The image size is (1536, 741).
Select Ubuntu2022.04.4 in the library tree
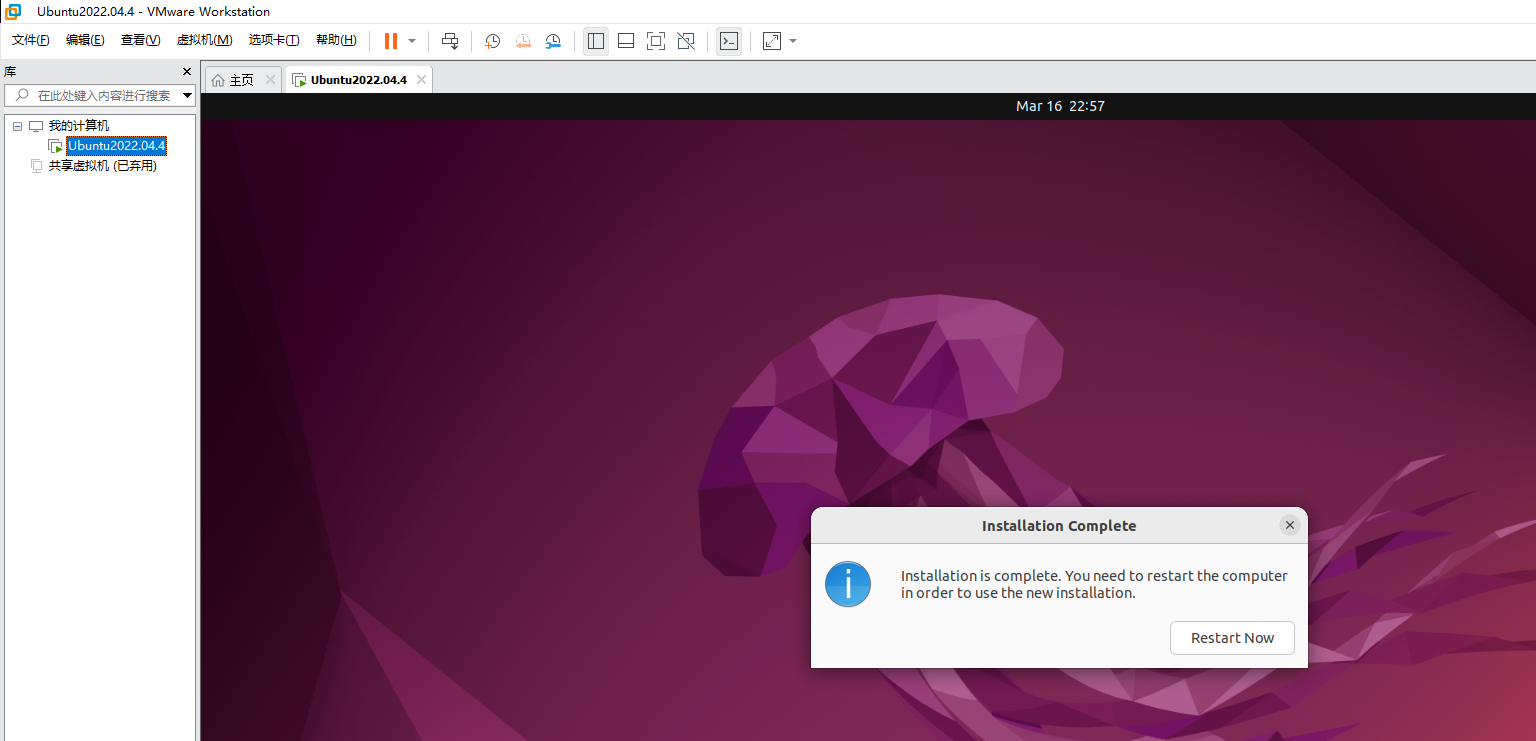pos(116,146)
